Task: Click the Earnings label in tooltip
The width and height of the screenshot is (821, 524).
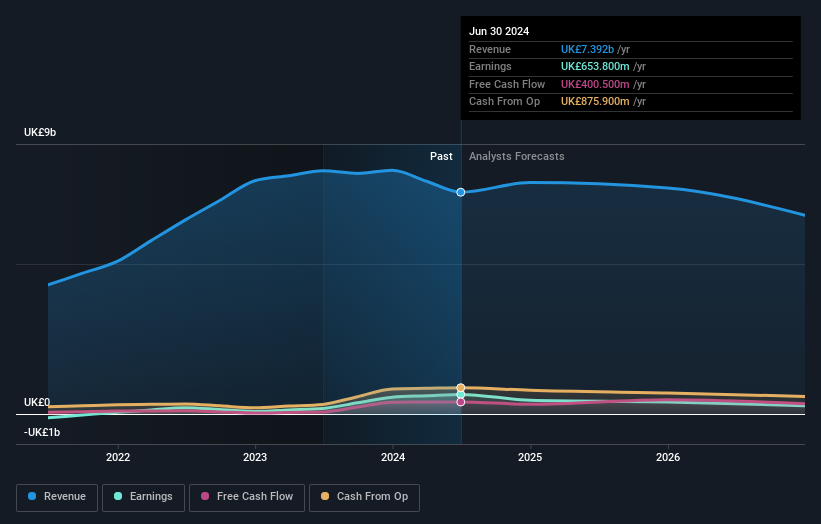Action: [490, 66]
